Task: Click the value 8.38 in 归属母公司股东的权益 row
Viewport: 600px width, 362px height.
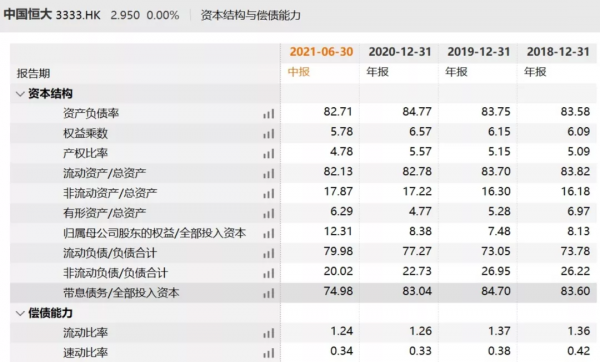Action: pyautogui.click(x=420, y=231)
